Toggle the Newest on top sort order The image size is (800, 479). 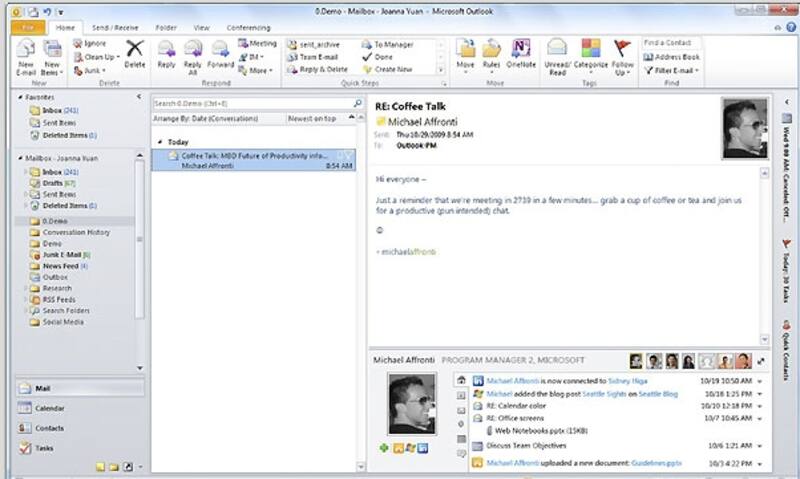[313, 118]
